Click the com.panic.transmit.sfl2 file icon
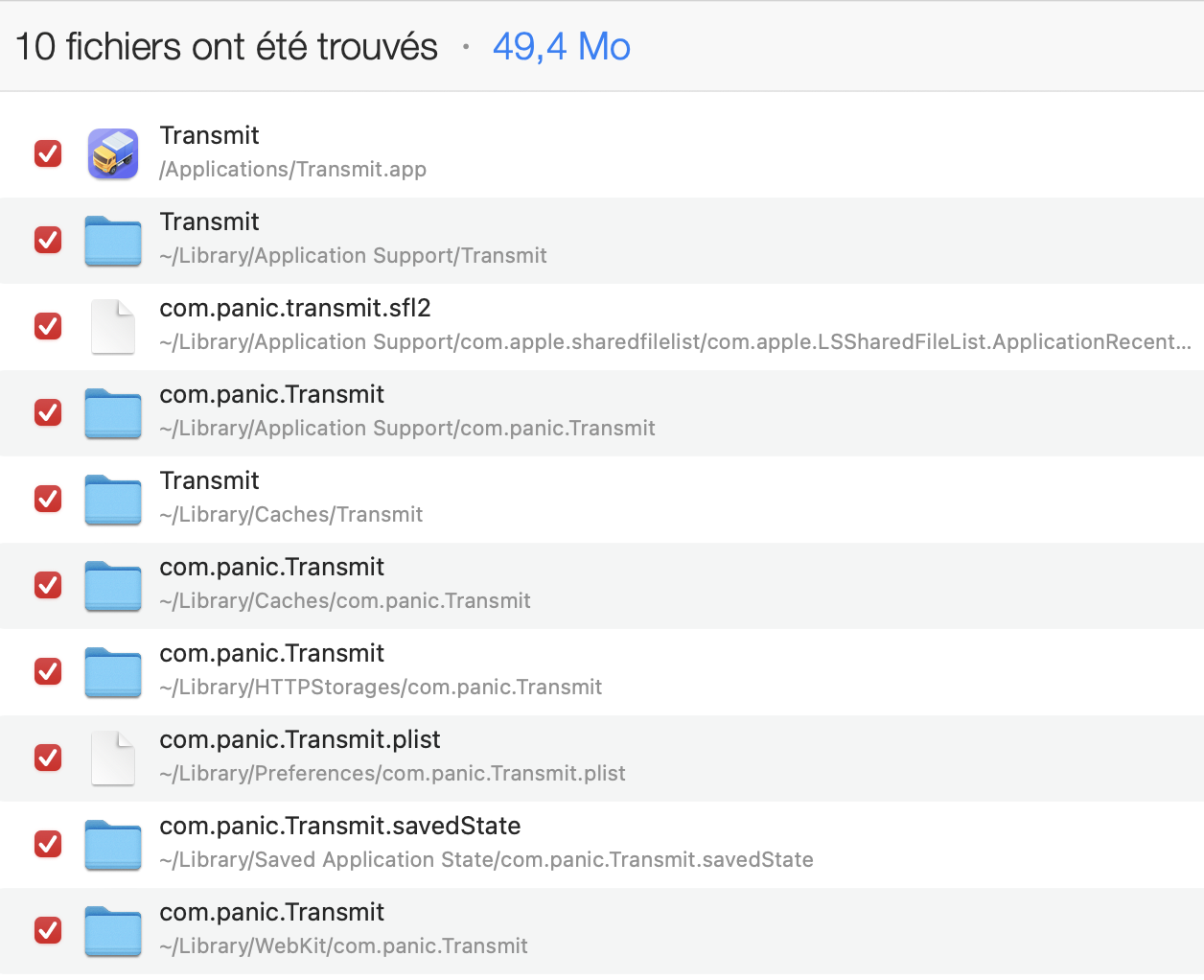The image size is (1204, 980). pyautogui.click(x=113, y=326)
